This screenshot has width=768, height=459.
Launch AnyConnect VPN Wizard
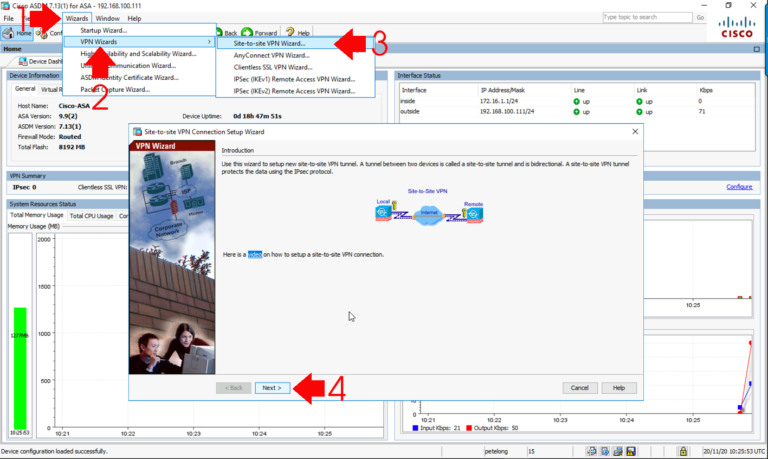tap(295, 55)
